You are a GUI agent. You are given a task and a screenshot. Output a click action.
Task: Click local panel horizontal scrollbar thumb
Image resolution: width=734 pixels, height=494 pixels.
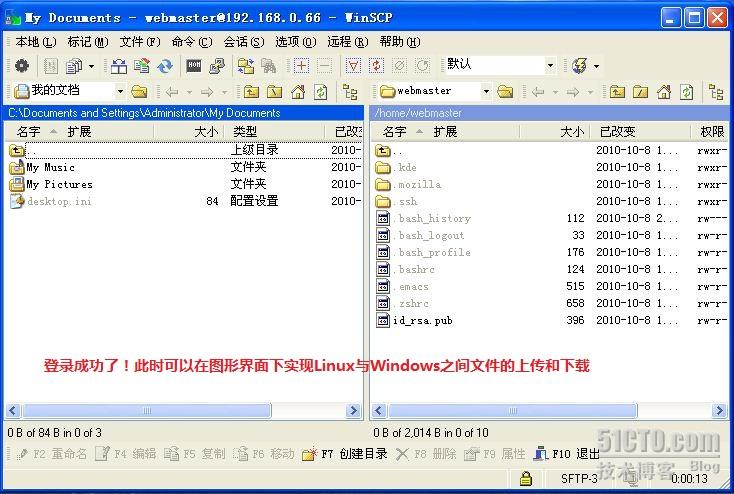[x=147, y=411]
